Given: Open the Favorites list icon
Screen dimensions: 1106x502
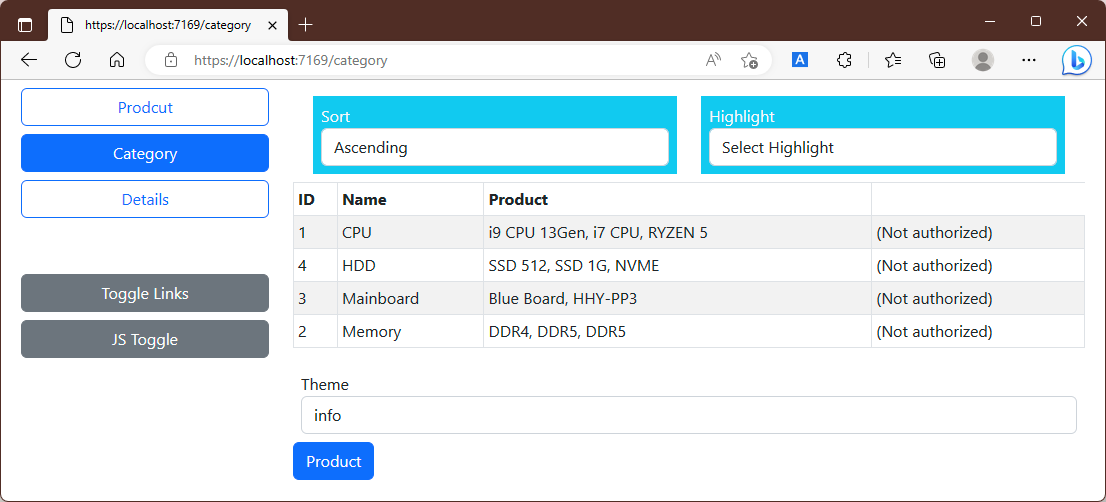Looking at the screenshot, I should (893, 60).
